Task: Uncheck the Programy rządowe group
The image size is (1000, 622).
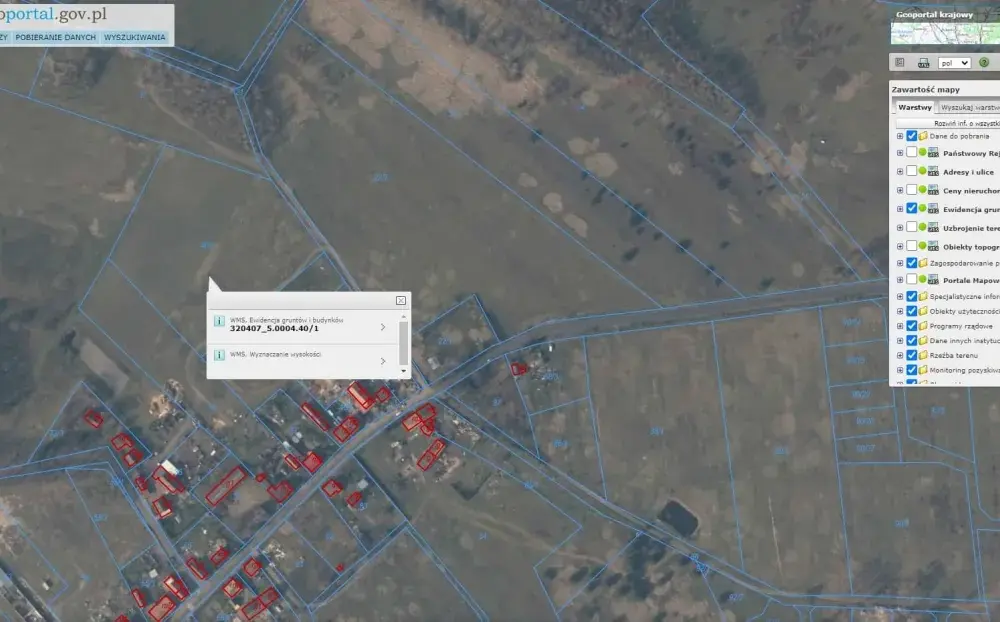Action: click(x=911, y=326)
